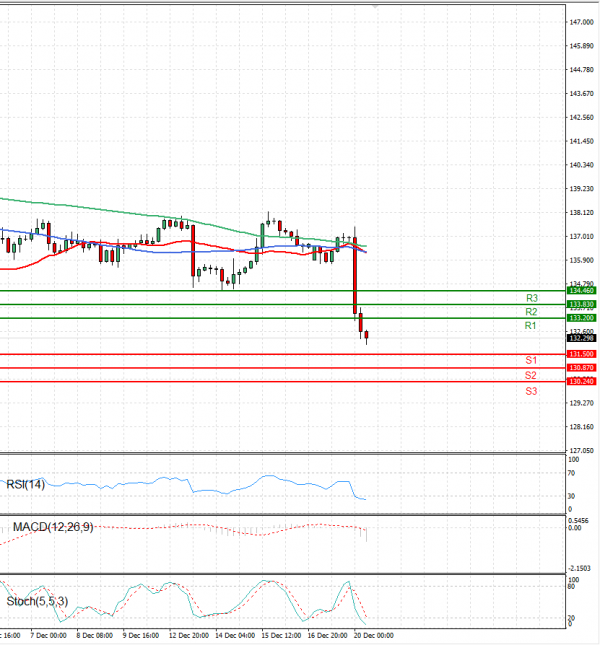Click the 0.5456 MACD scale value

(579, 521)
